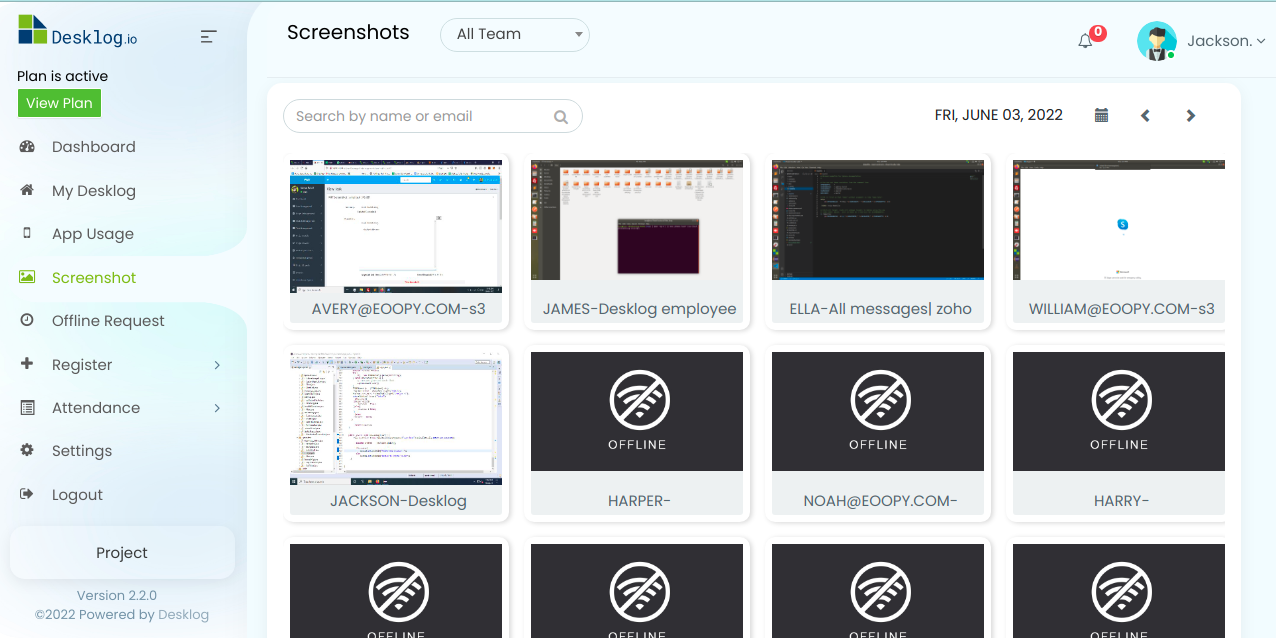Click the My Desklog home icon
1276x638 pixels.
[x=27, y=190]
